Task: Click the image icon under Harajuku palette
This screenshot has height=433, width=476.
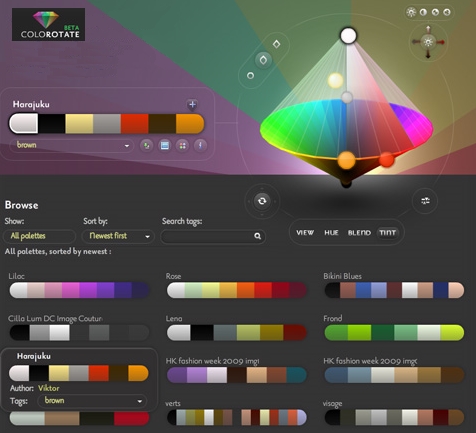Action: point(165,146)
